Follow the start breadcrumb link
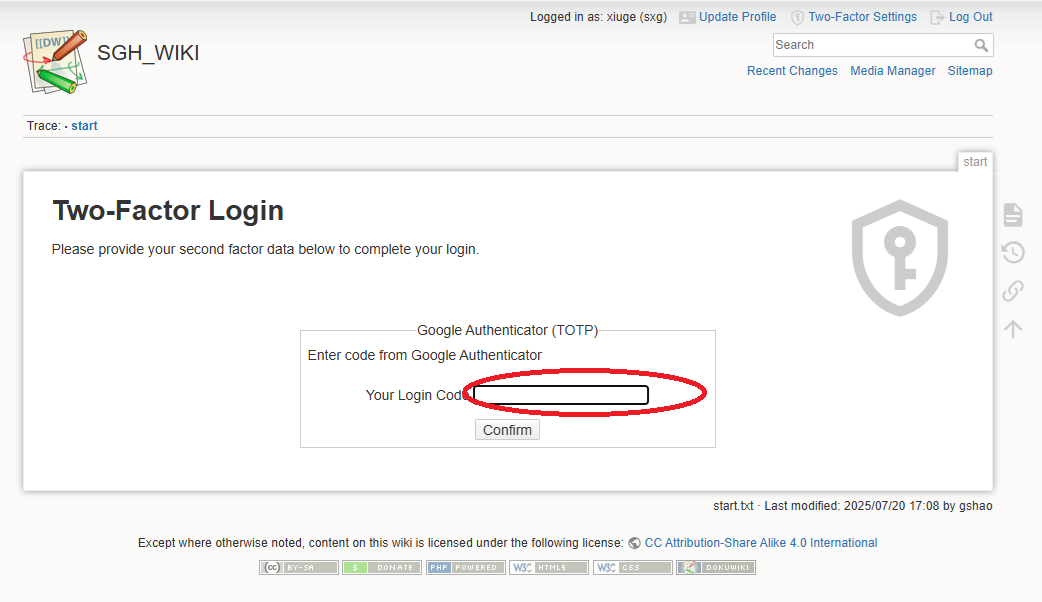The width and height of the screenshot is (1042, 602). point(84,125)
